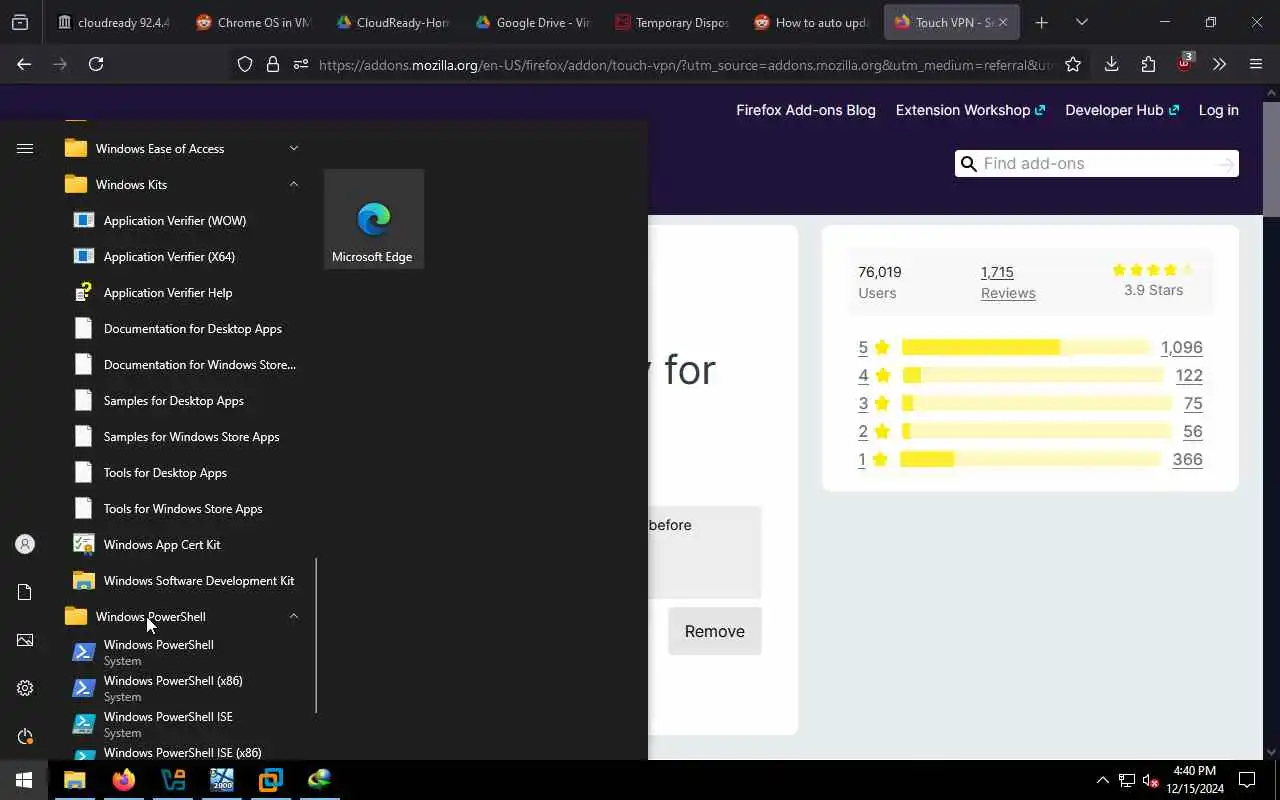Switch to CloudReady-Home tab
This screenshot has height=800, width=1280.
(x=393, y=22)
